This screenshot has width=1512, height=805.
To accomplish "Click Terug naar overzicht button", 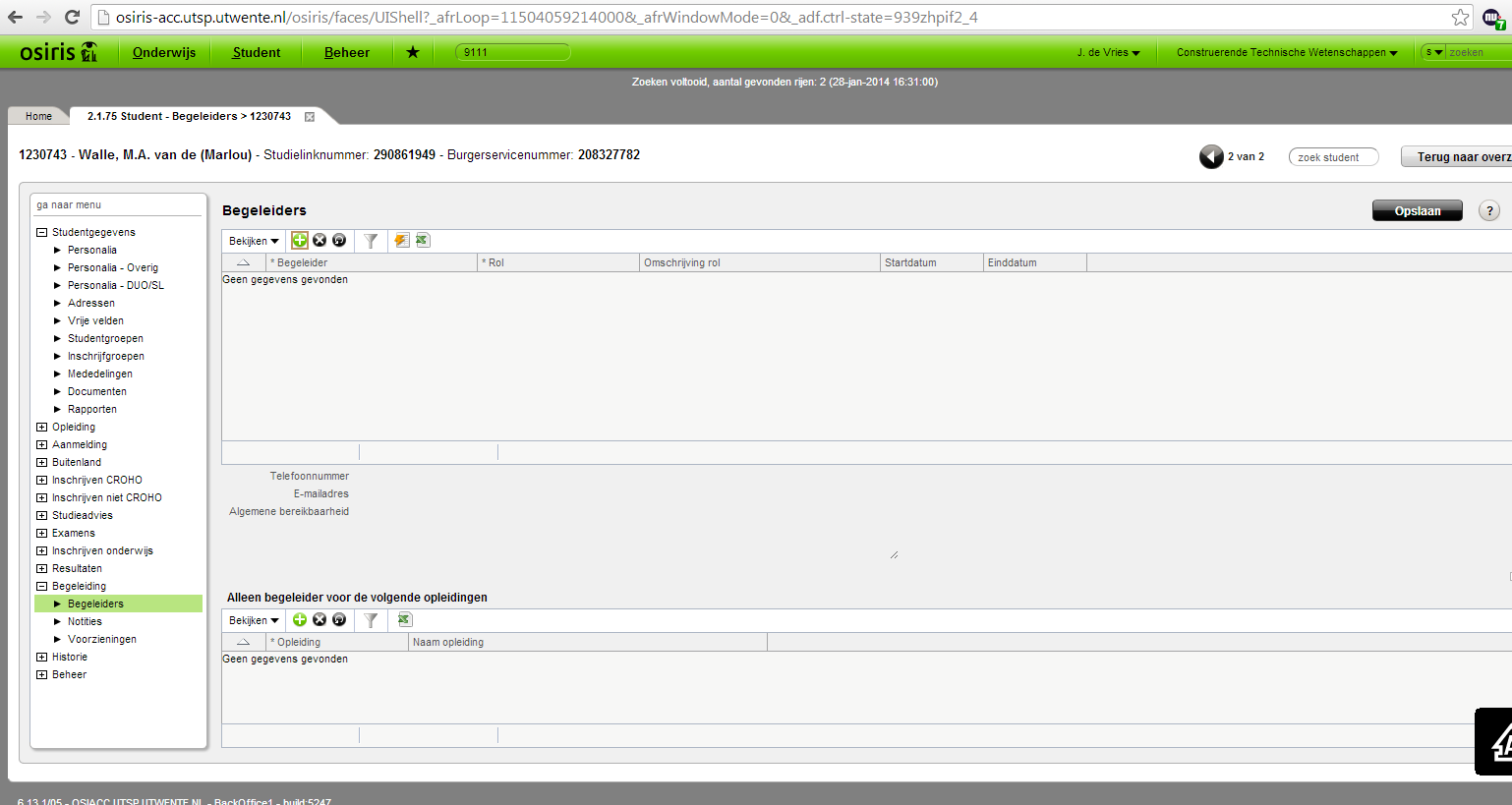I will pyautogui.click(x=1457, y=157).
